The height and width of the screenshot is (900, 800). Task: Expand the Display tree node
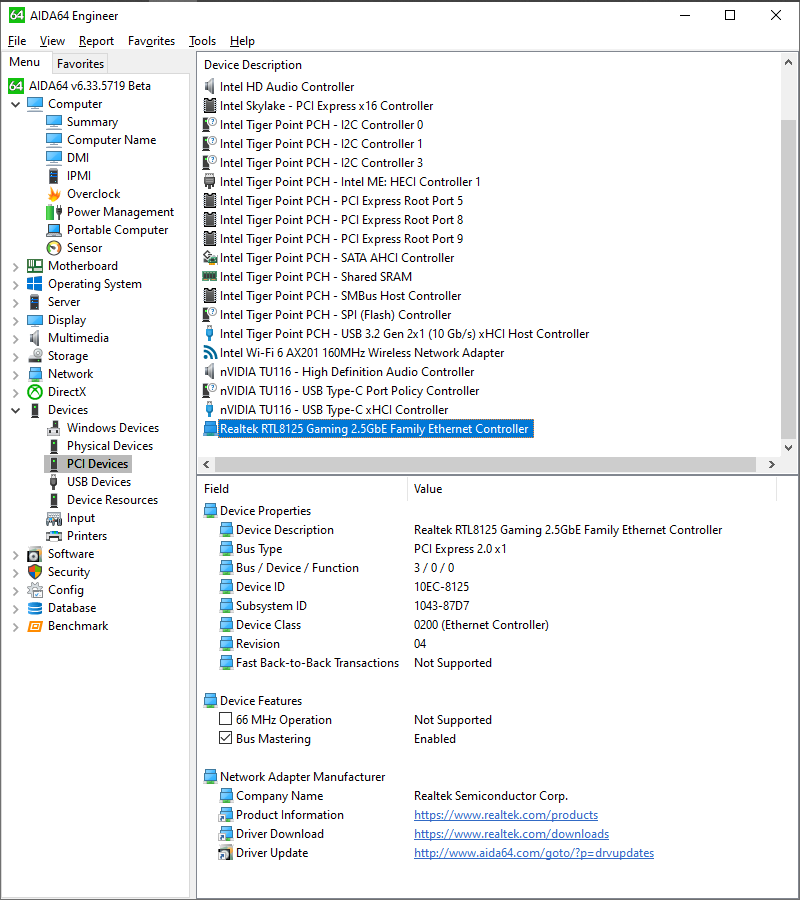click(x=15, y=320)
